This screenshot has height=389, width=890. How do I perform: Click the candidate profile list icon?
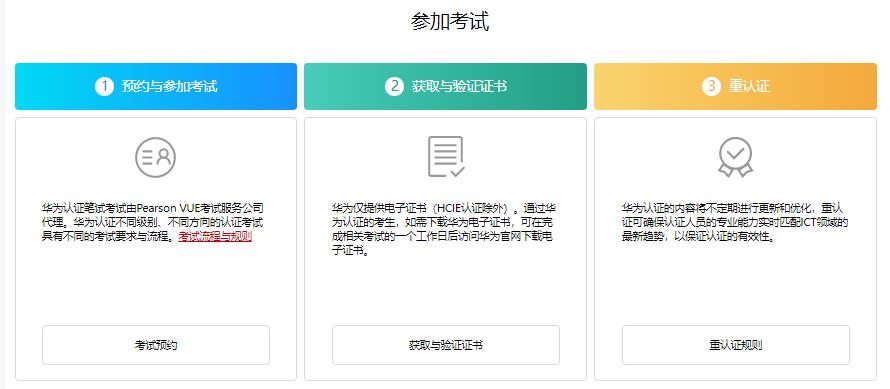tap(156, 157)
